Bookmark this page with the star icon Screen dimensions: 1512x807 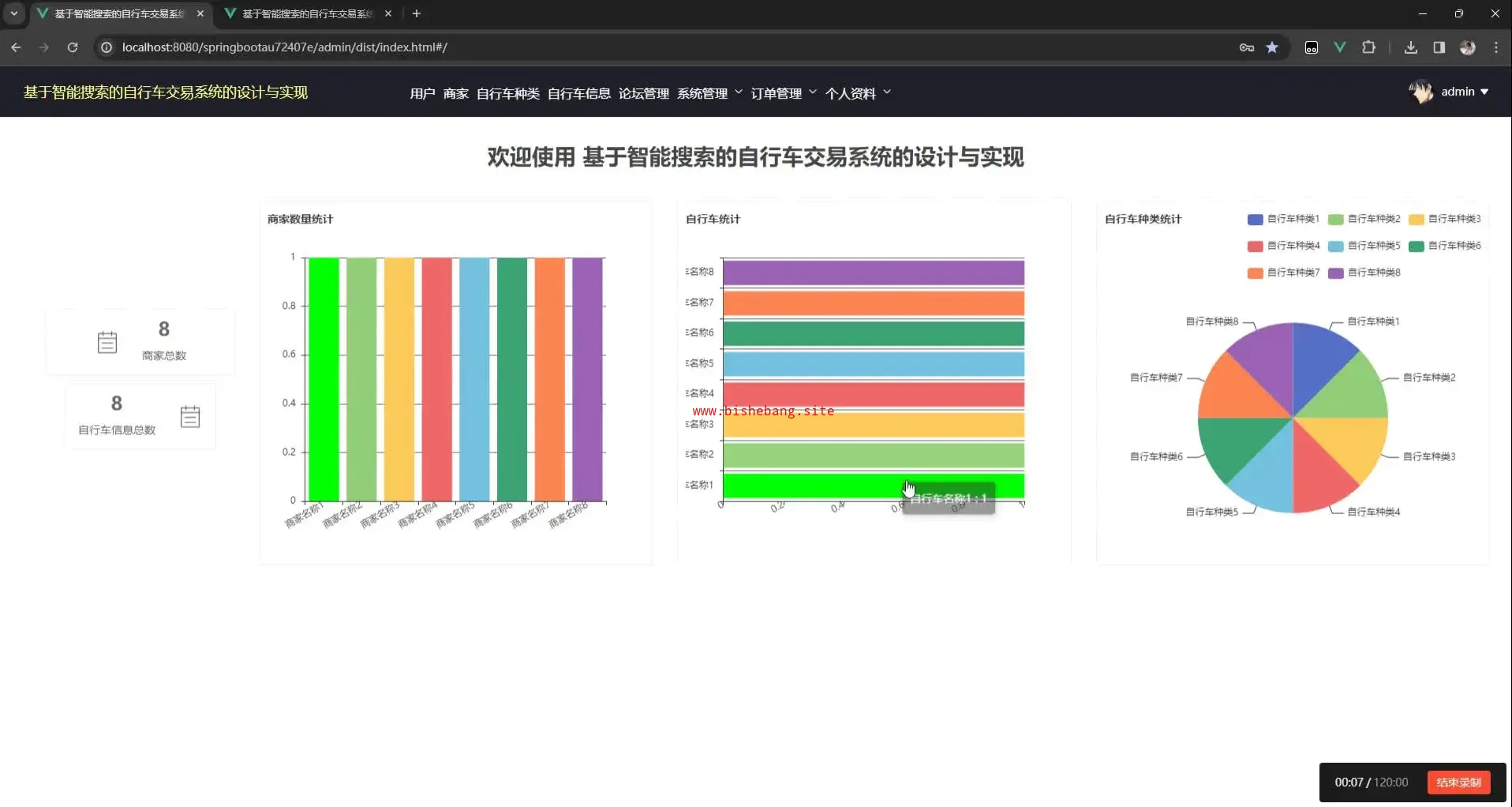(x=1272, y=47)
